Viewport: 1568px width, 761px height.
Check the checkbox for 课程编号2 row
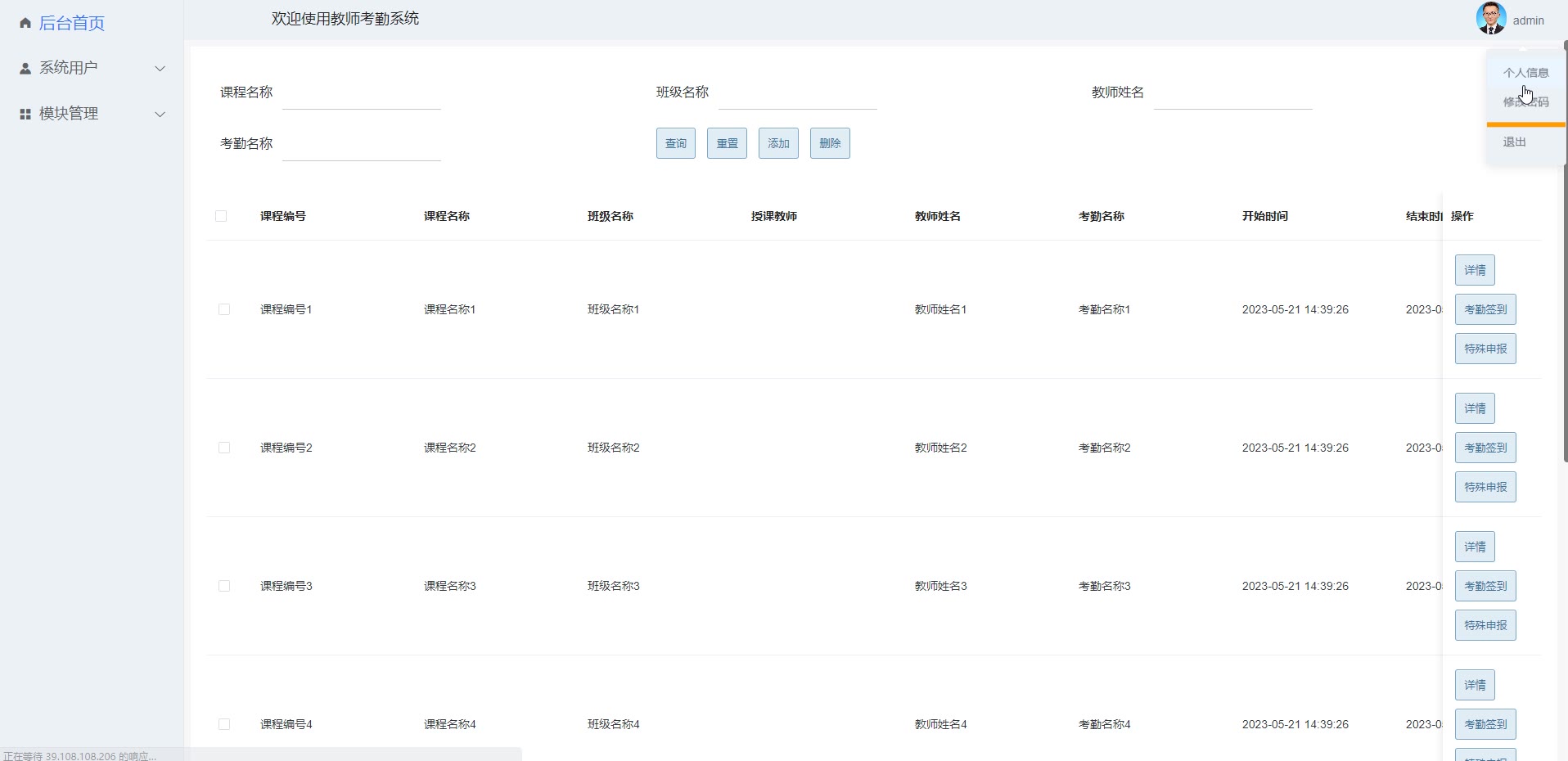tap(224, 448)
